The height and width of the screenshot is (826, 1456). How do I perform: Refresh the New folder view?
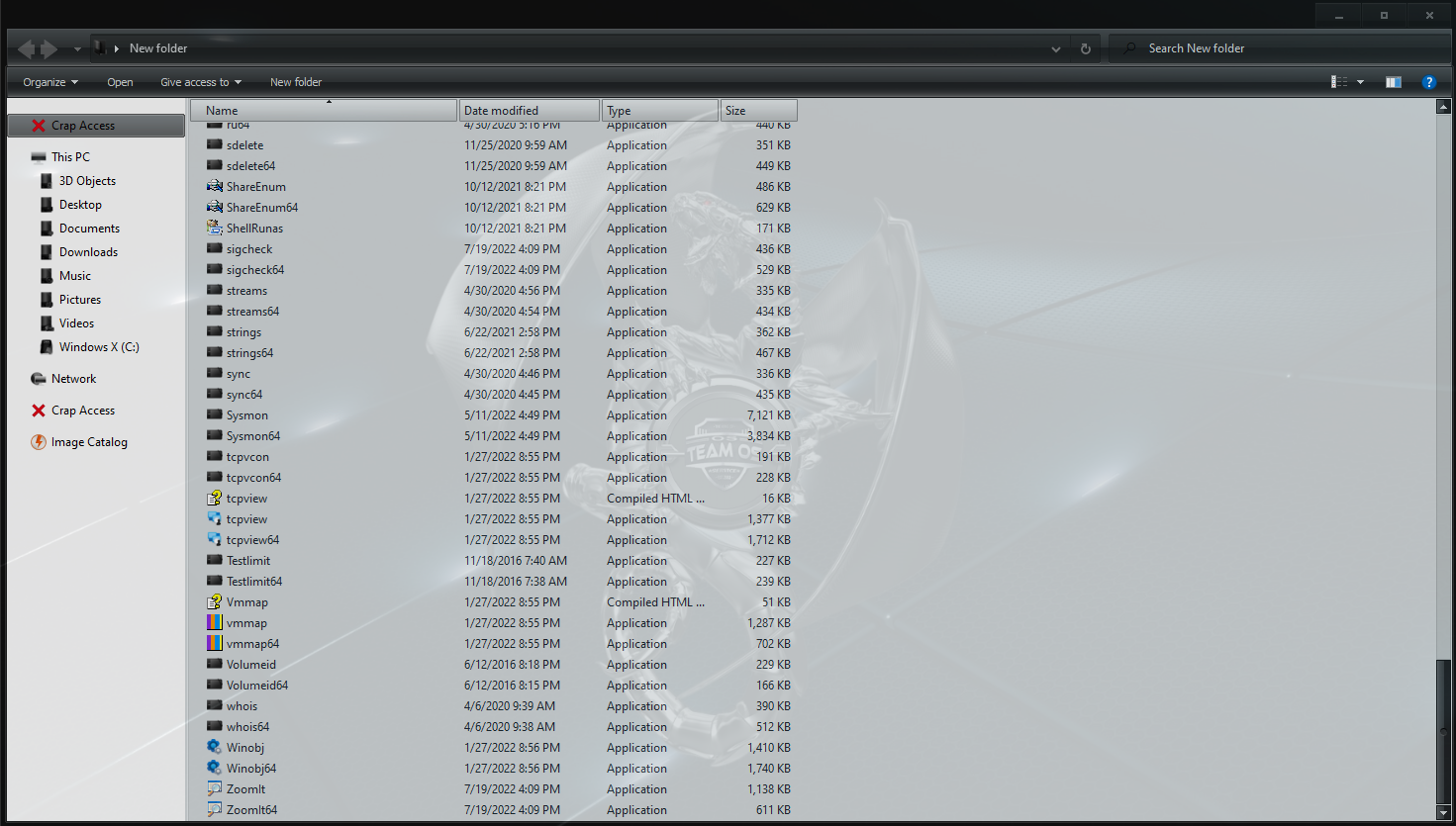click(x=1086, y=48)
